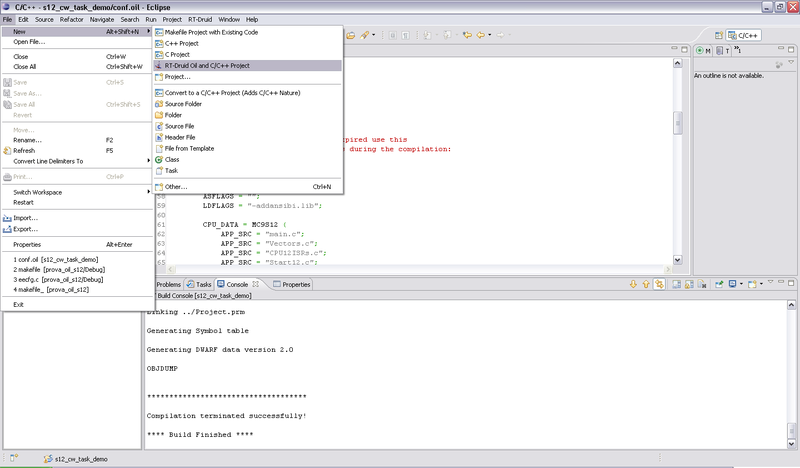Close the Console tab with its X
The height and width of the screenshot is (468, 800).
(x=256, y=284)
